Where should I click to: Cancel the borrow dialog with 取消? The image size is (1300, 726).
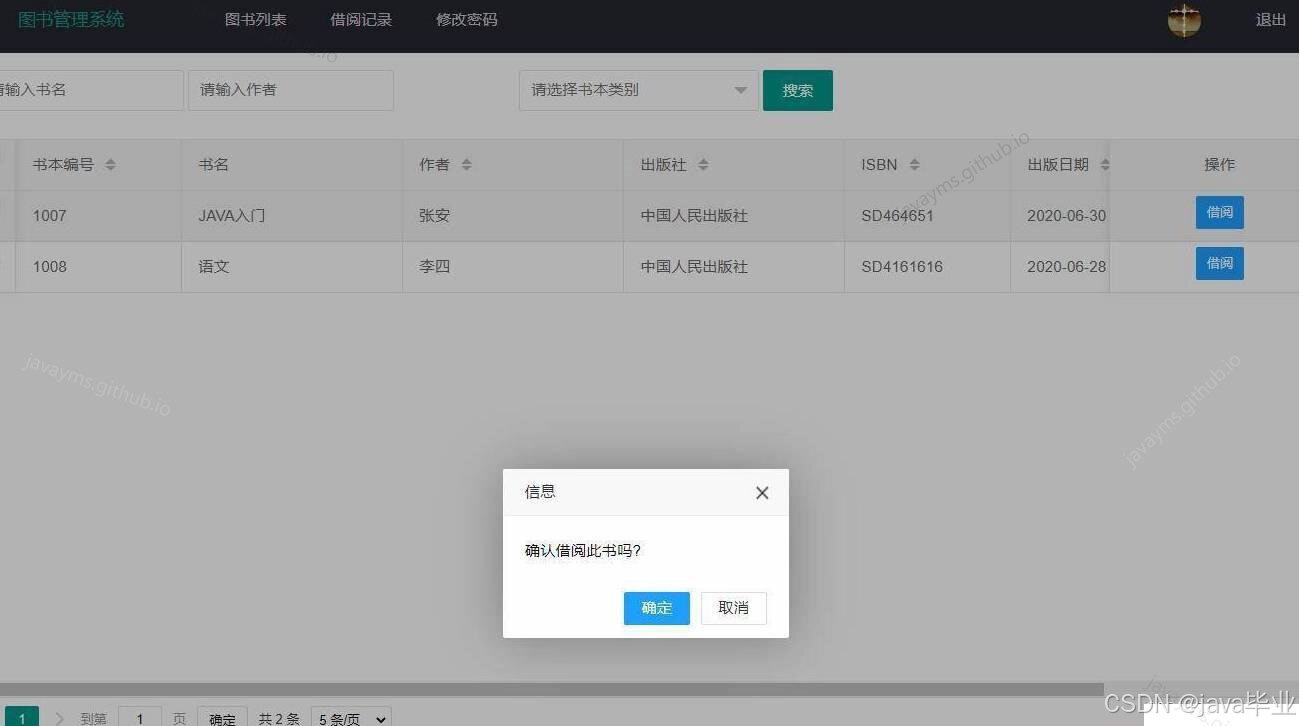click(x=733, y=608)
